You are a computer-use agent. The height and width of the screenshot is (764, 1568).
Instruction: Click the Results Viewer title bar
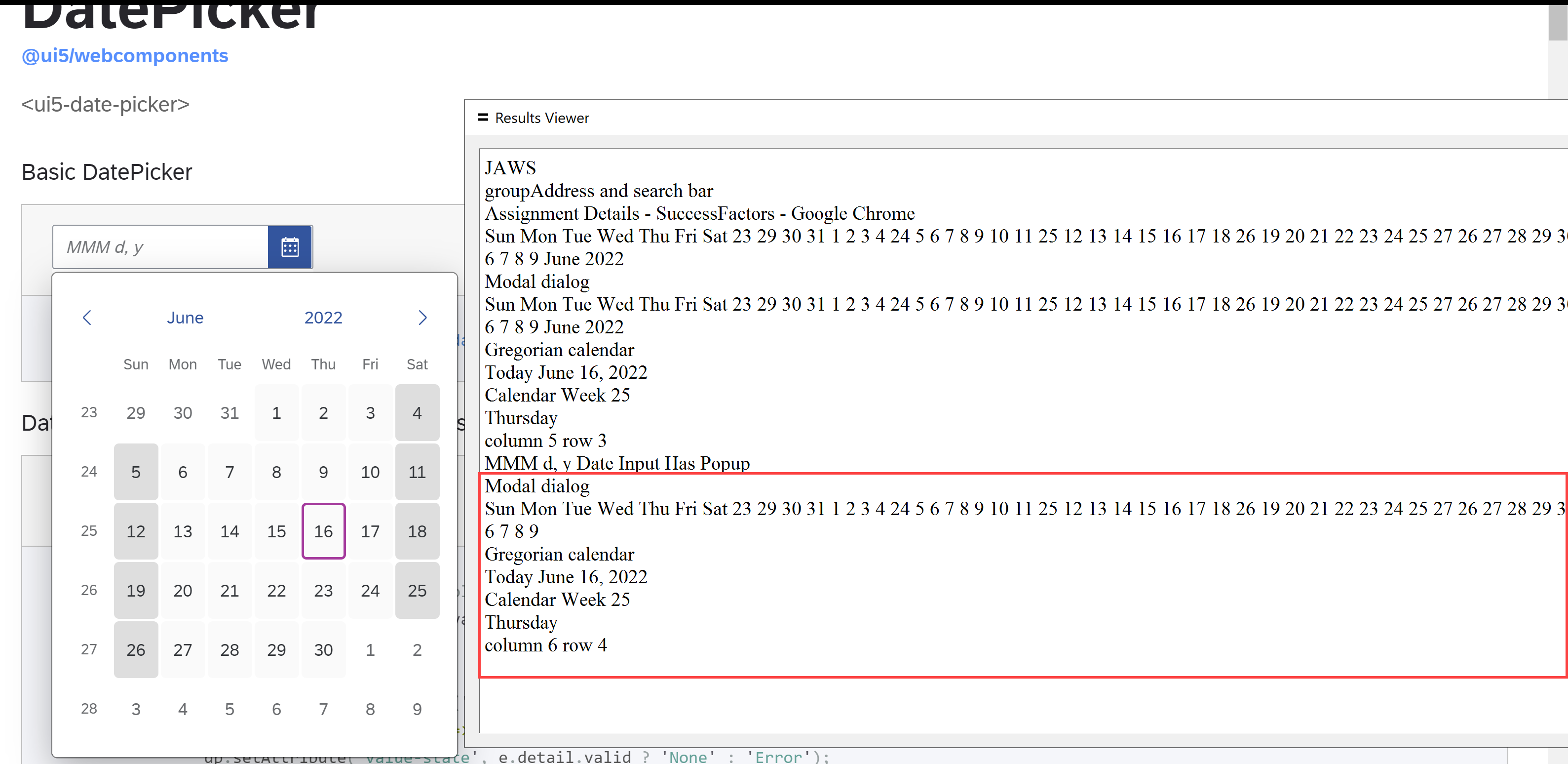coord(542,117)
